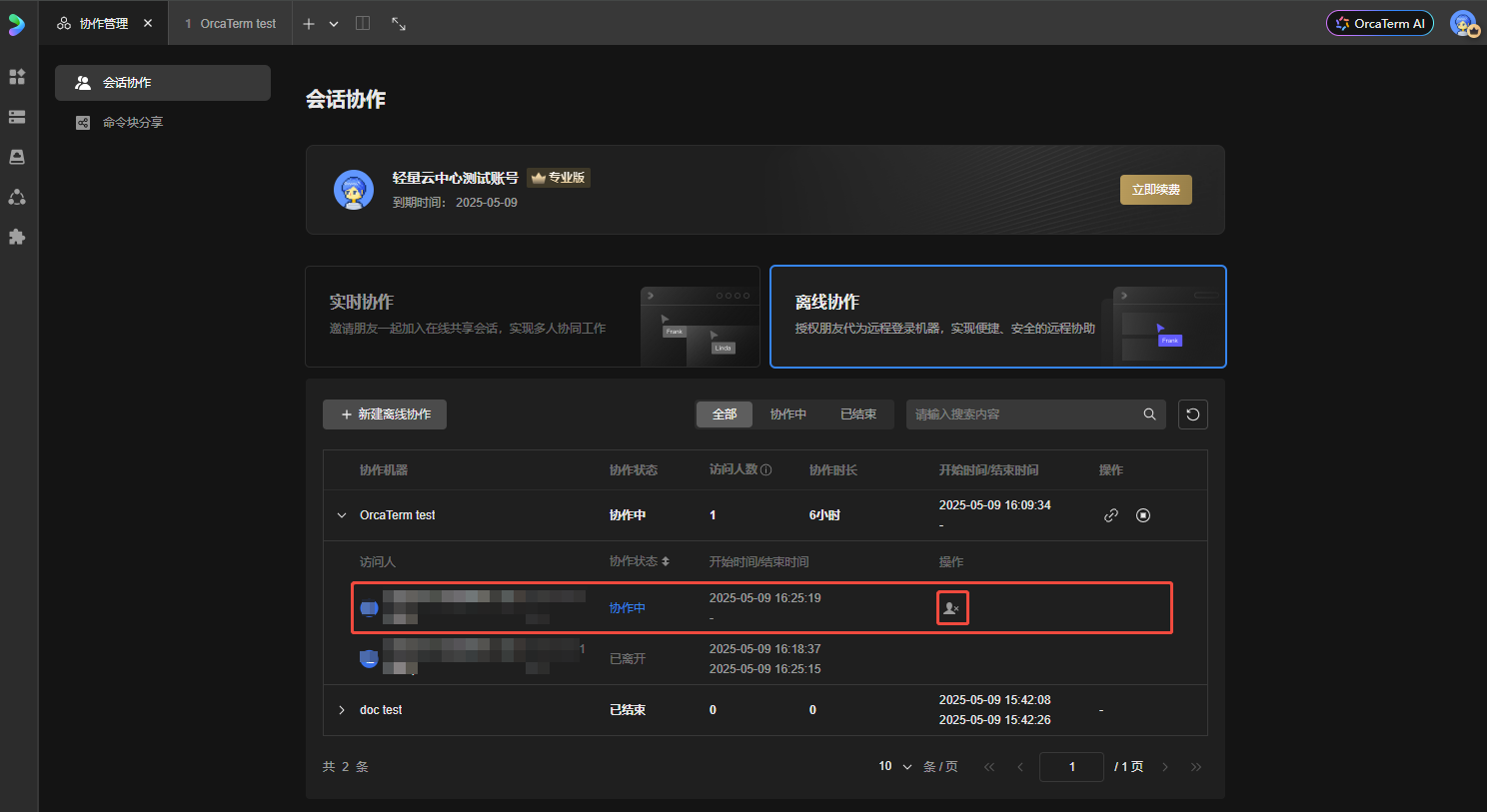1487x812 pixels.
Task: Click the 2025-05-09 16:09:34 start time
Action: (994, 505)
